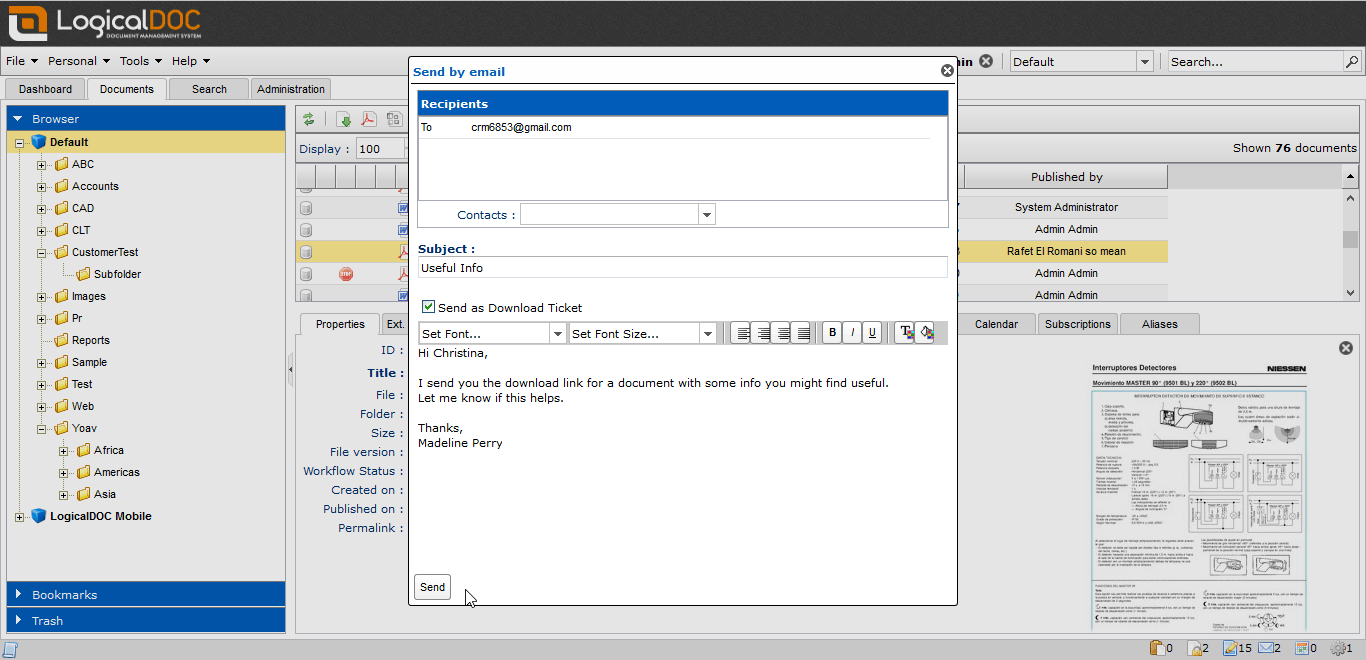
Task: Click the download document toolbar icon
Action: point(344,120)
